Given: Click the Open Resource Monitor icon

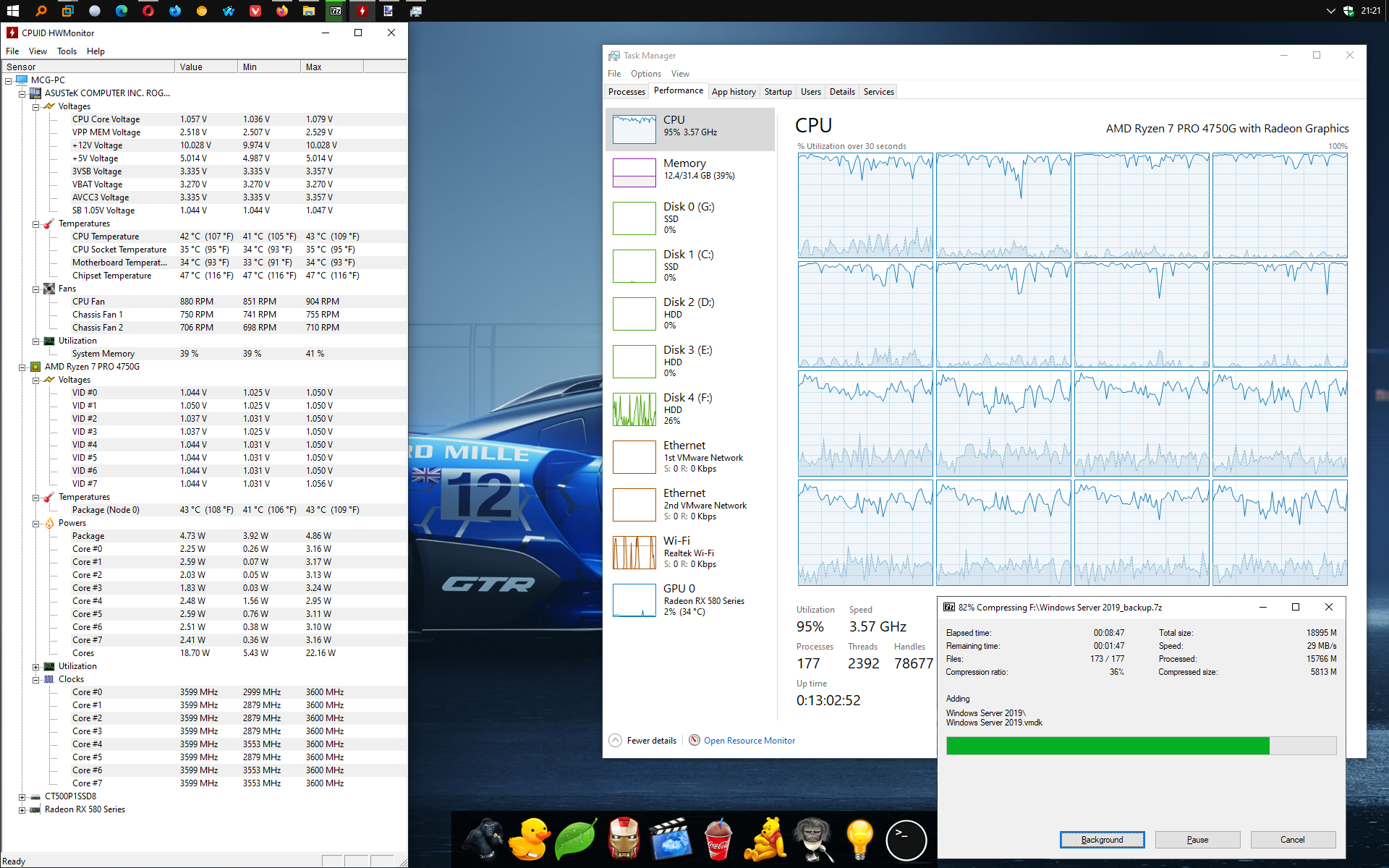Looking at the screenshot, I should tap(694, 740).
